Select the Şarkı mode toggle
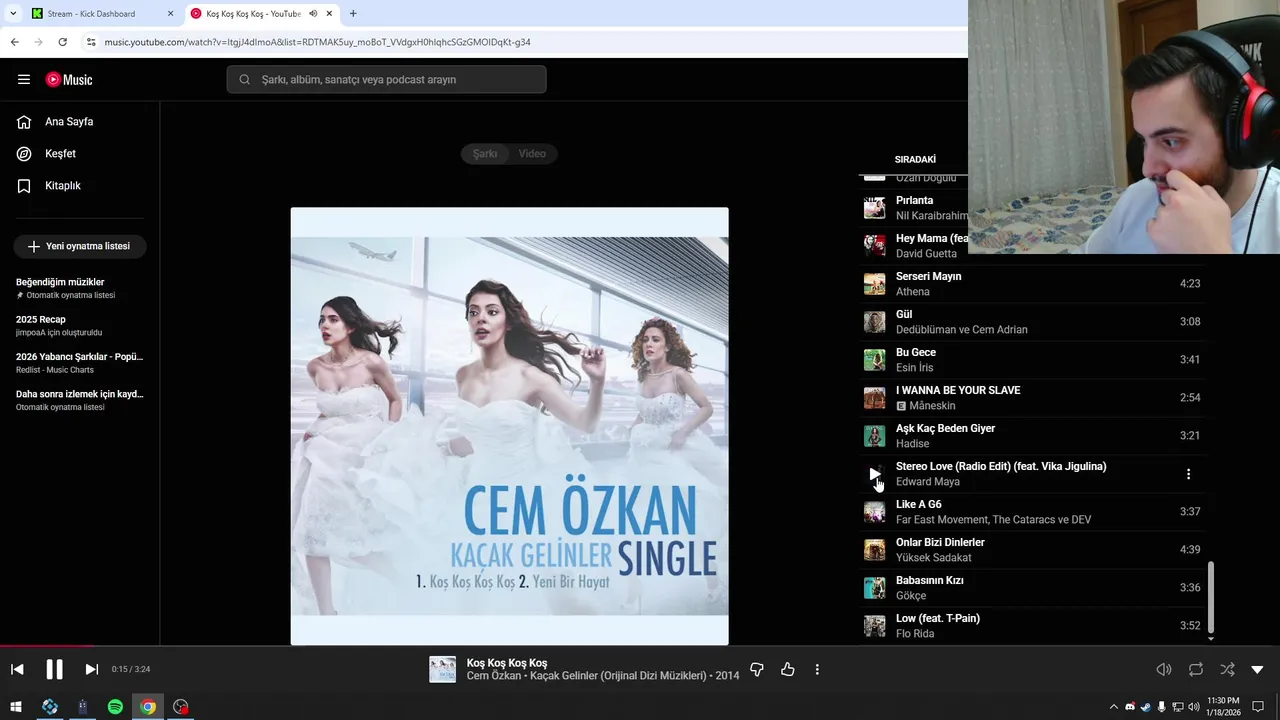Screen dimensions: 1280x720 (x=485, y=154)
